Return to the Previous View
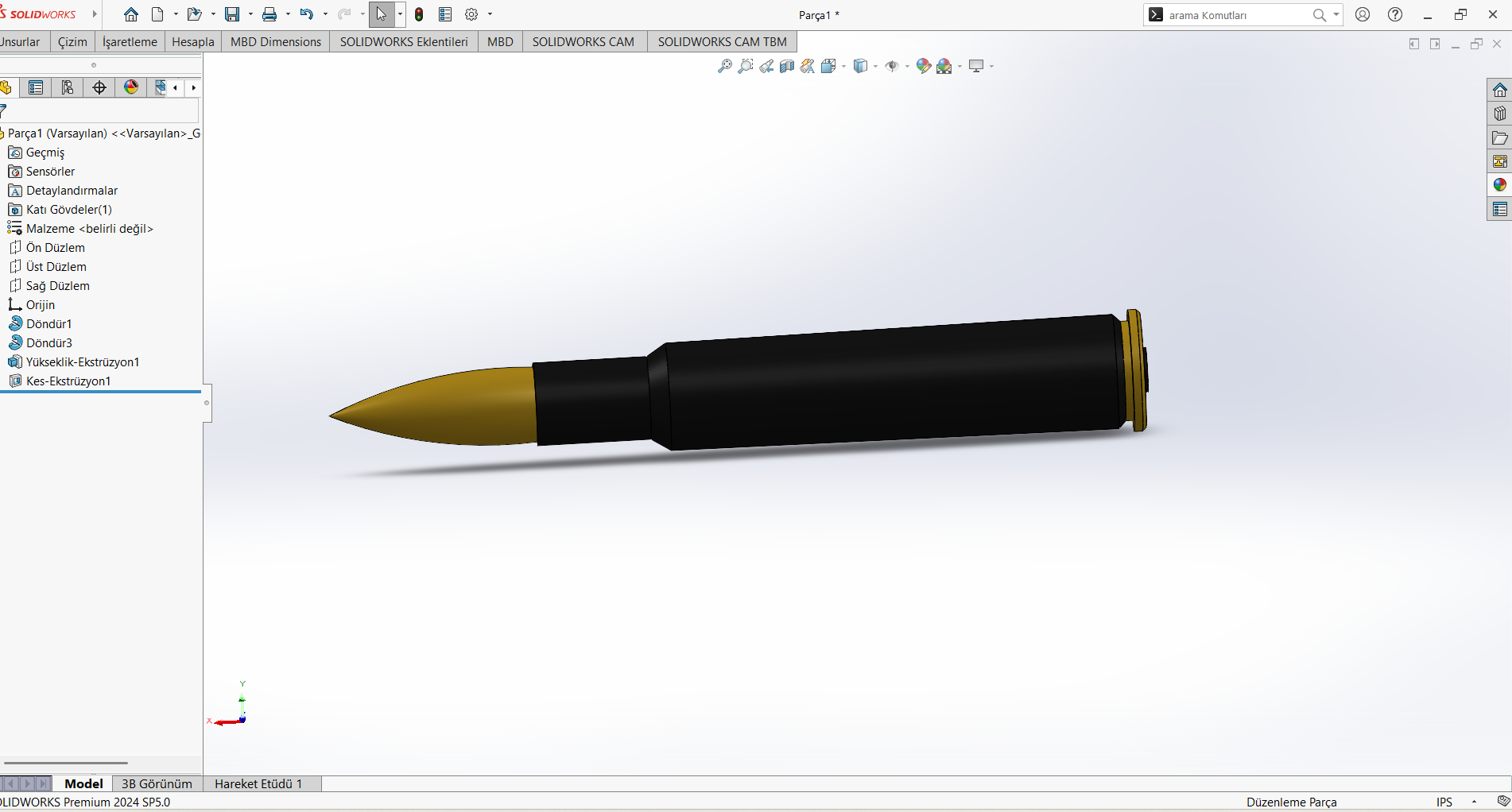Viewport: 1512px width, 812px height. click(766, 66)
